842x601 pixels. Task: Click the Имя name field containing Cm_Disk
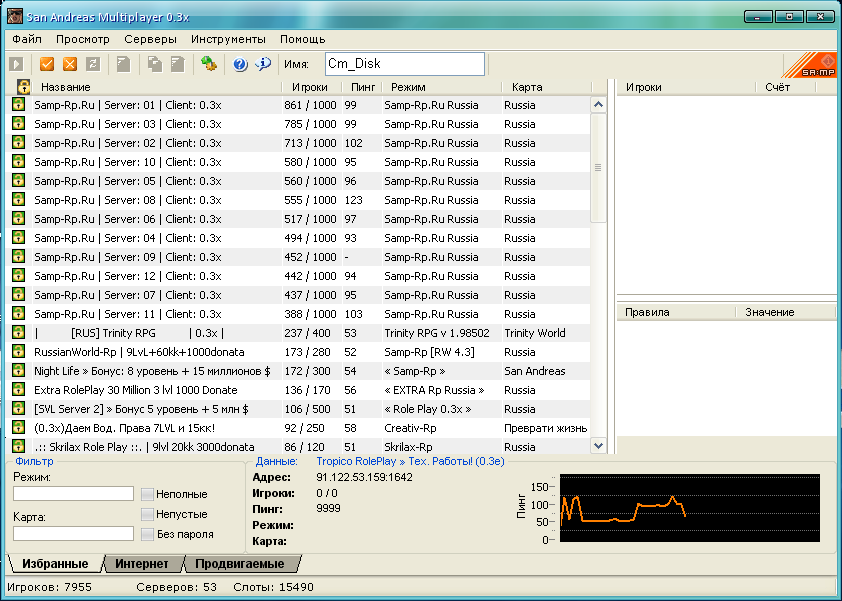click(405, 64)
